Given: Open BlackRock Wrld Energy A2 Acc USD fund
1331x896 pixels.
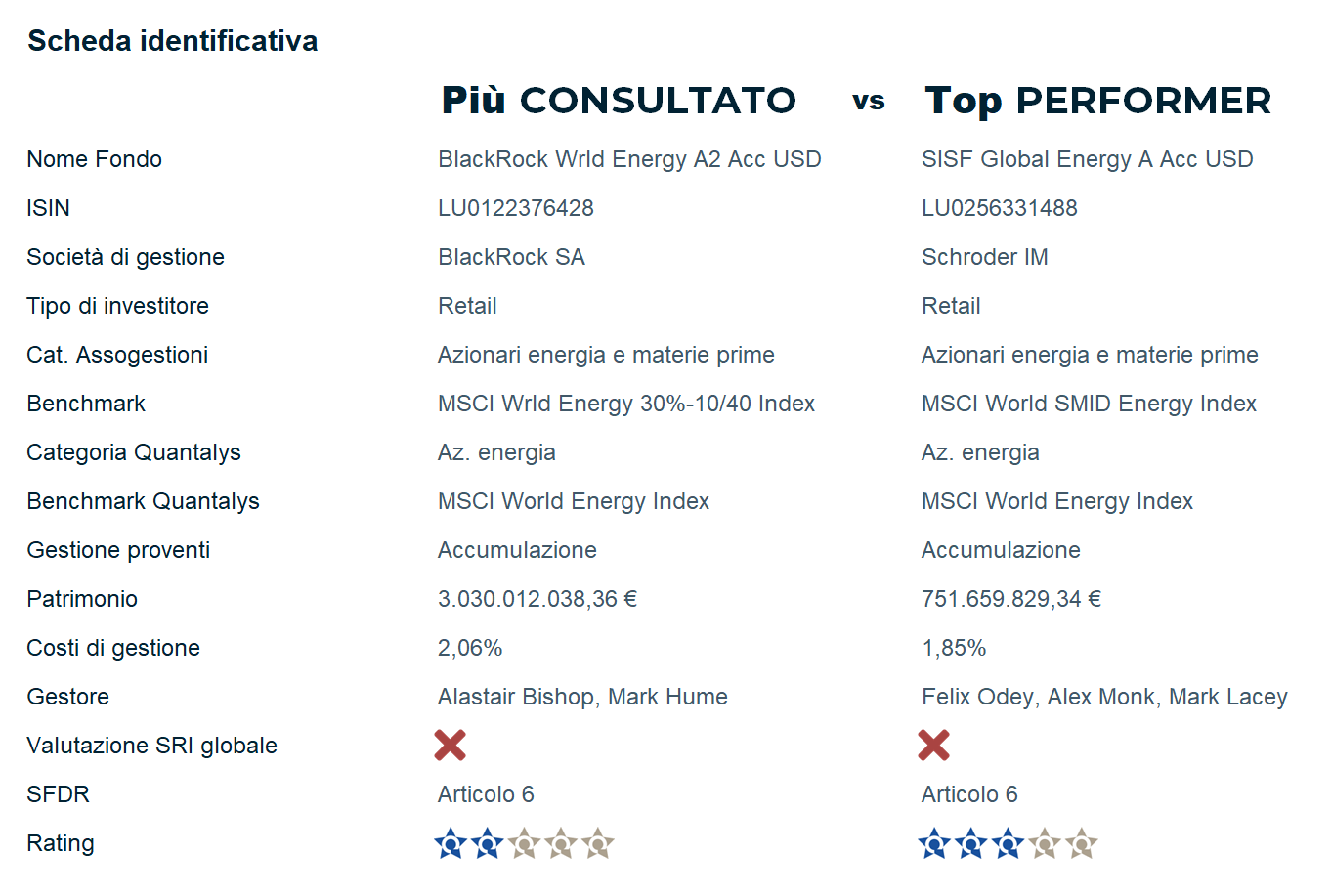Looking at the screenshot, I should (629, 159).
